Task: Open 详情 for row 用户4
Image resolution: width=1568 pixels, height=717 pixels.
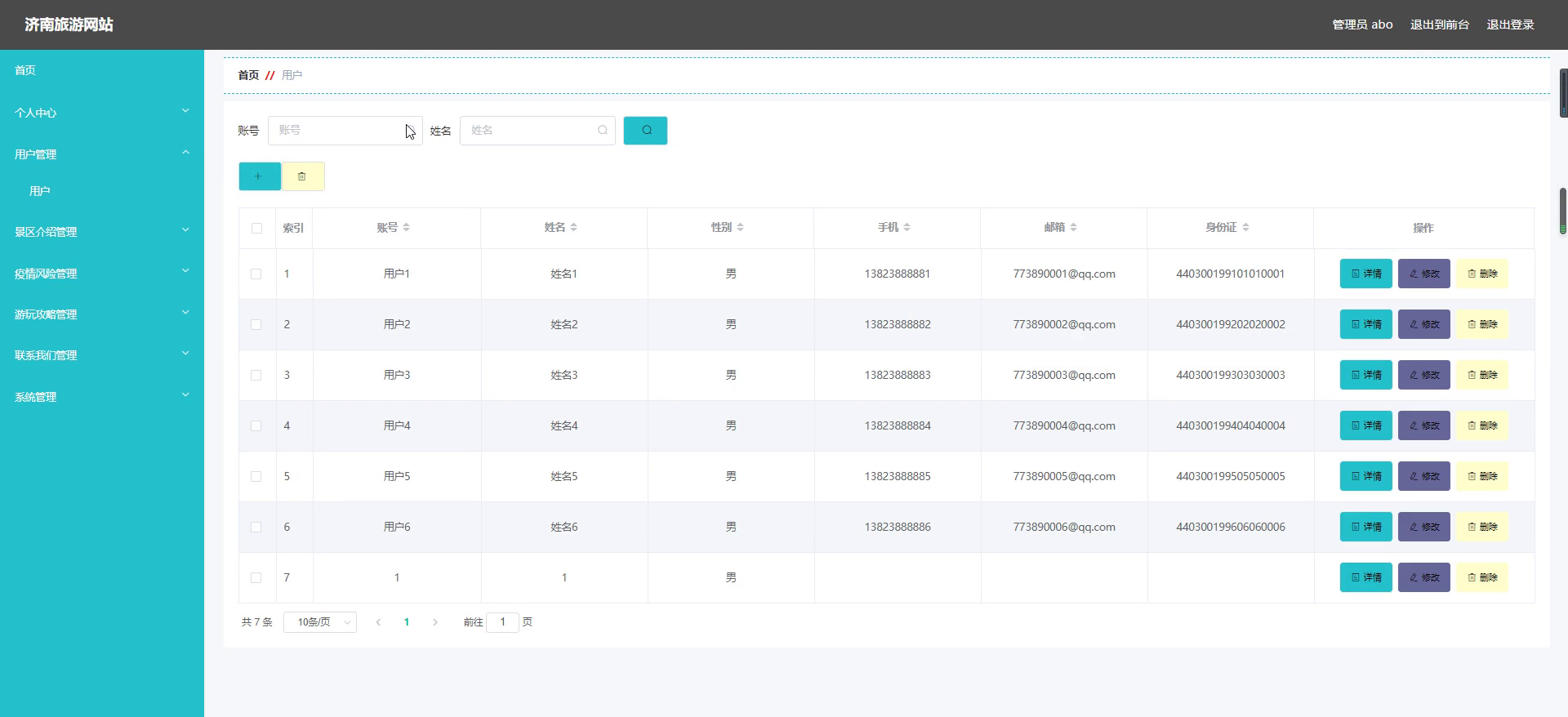Action: [x=1366, y=425]
